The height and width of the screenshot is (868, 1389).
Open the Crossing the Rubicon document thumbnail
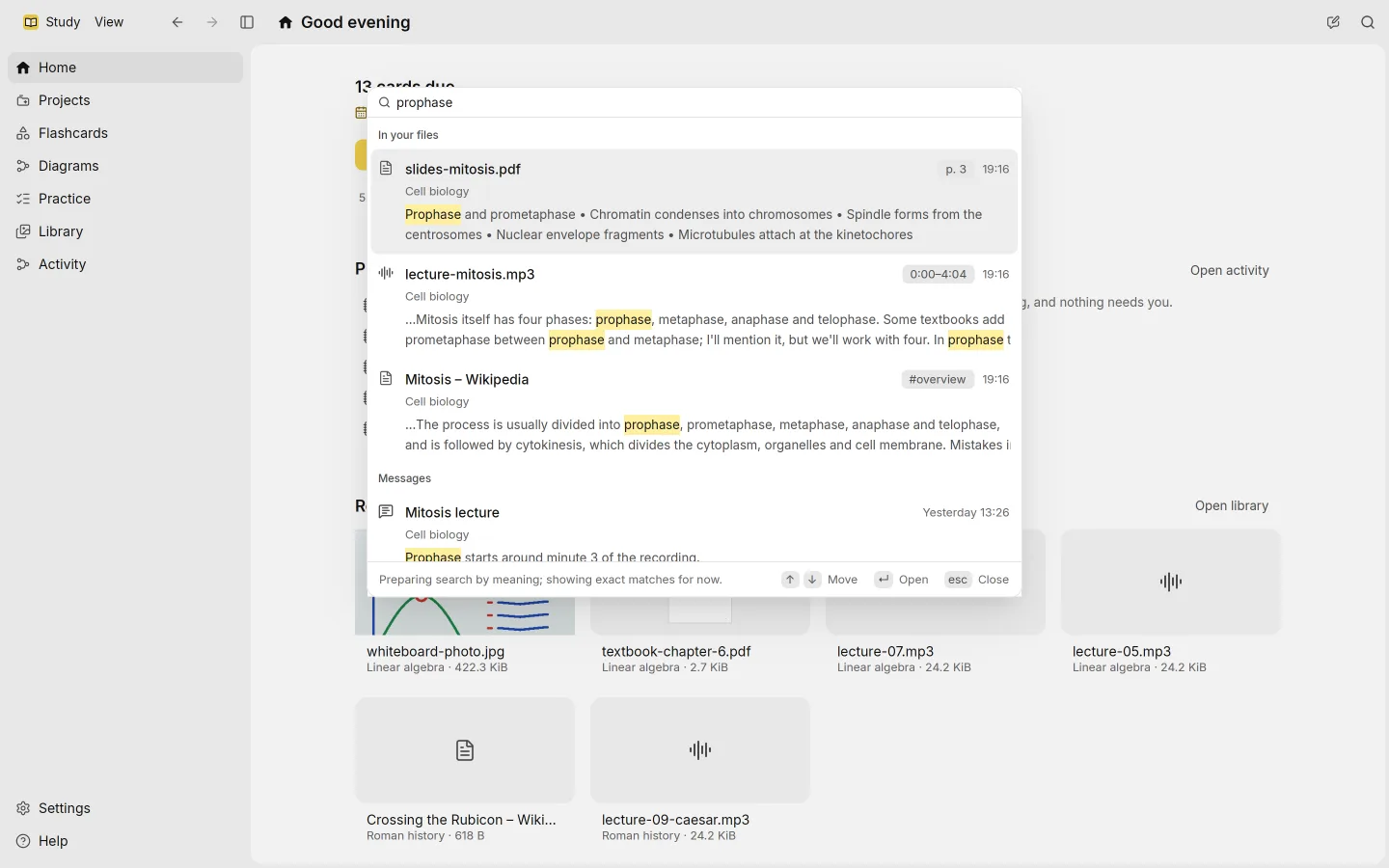465,750
